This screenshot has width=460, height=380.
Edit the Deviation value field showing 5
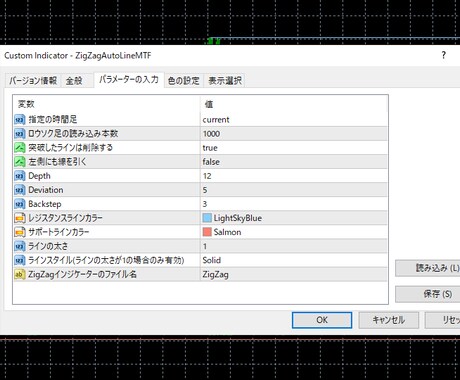click(x=293, y=190)
